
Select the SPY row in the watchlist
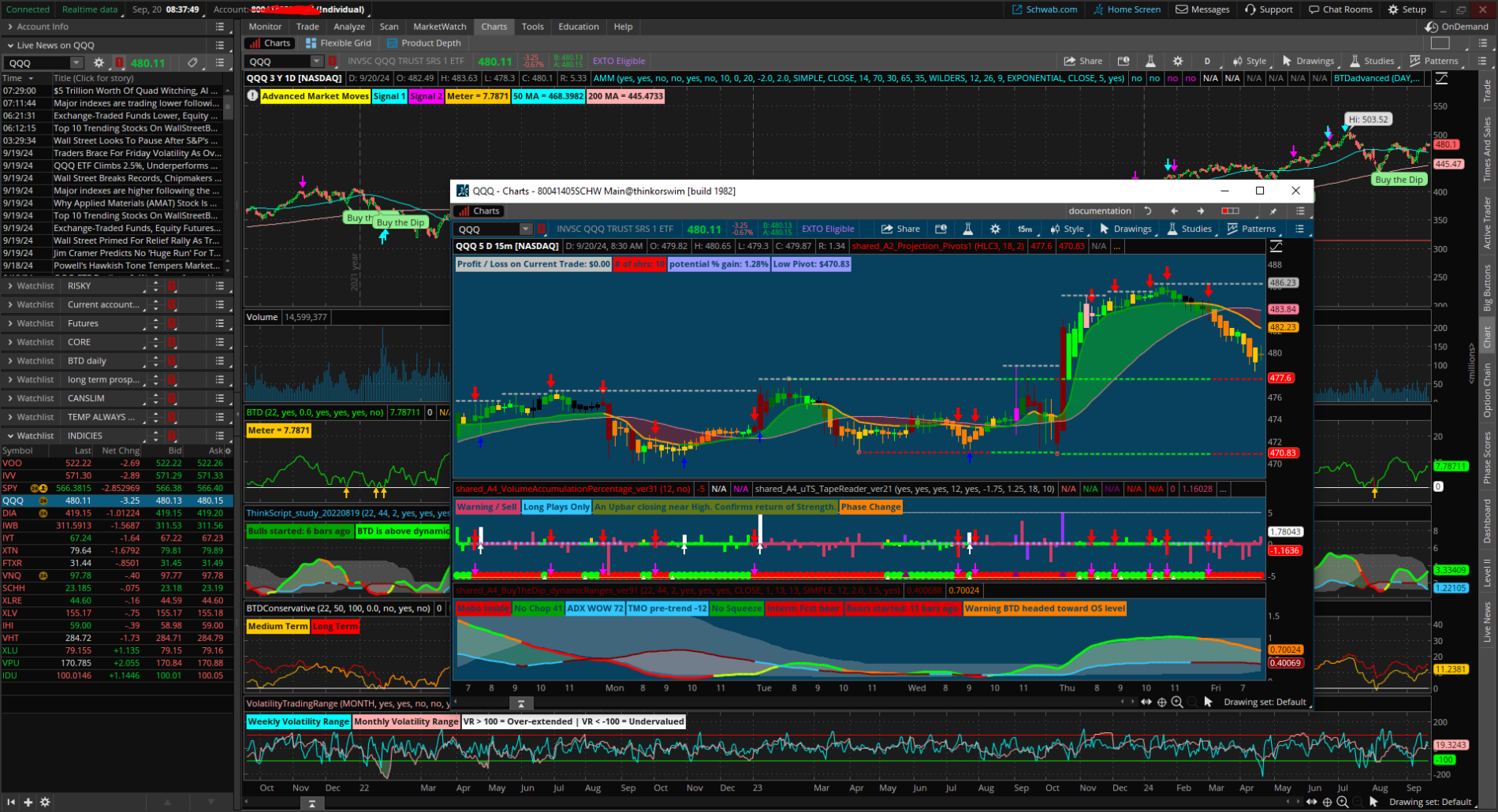coord(117,488)
